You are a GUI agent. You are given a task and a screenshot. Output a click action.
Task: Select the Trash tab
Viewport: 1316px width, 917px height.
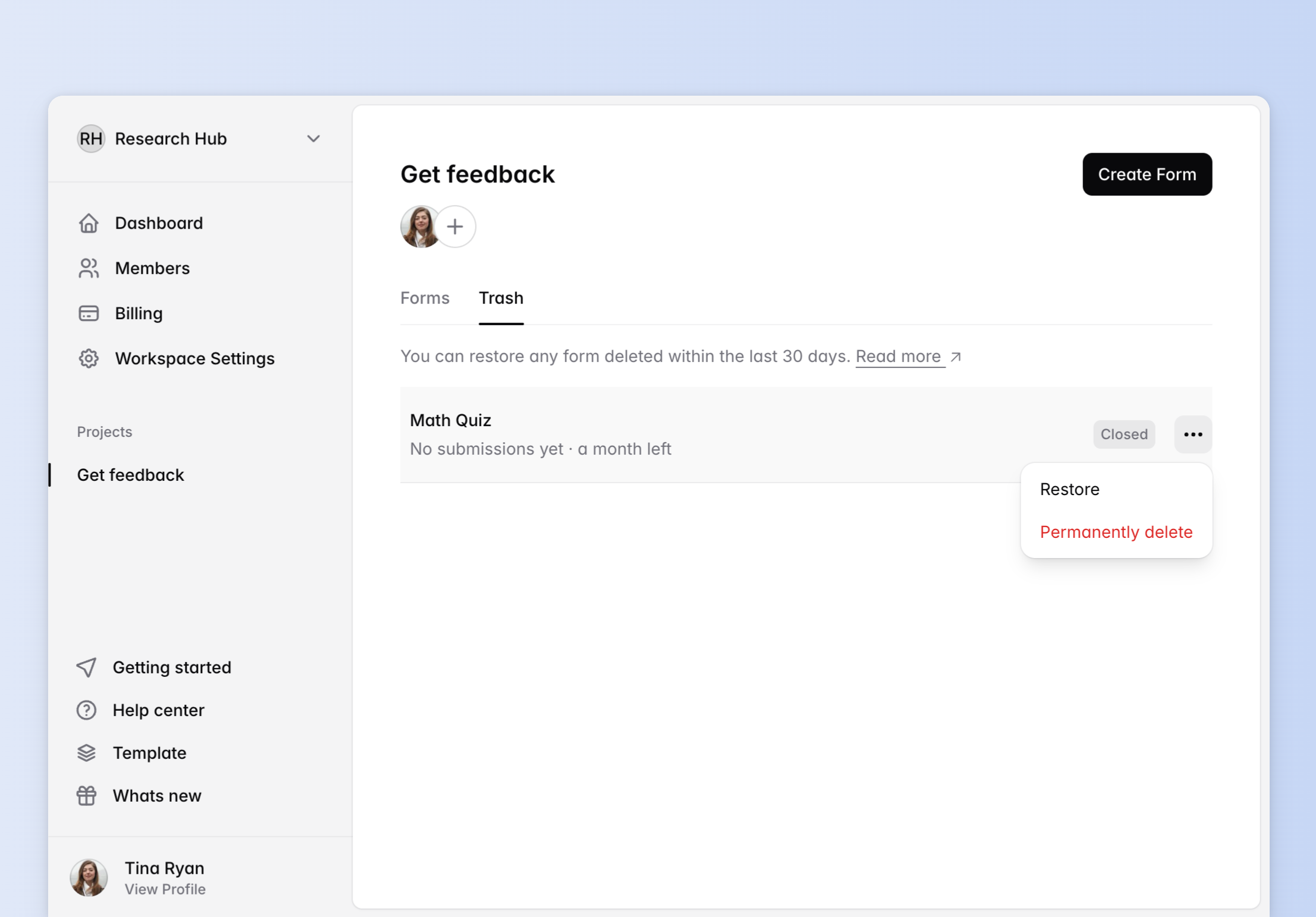[501, 298]
